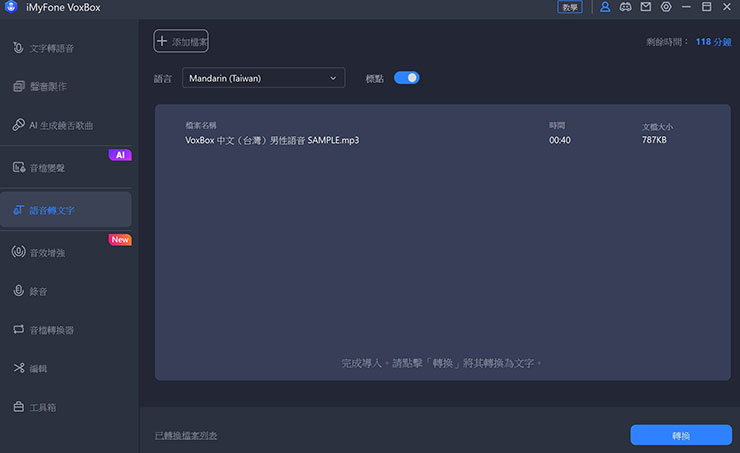Click the mail feedback icon
This screenshot has width=740, height=453.
[x=646, y=7]
